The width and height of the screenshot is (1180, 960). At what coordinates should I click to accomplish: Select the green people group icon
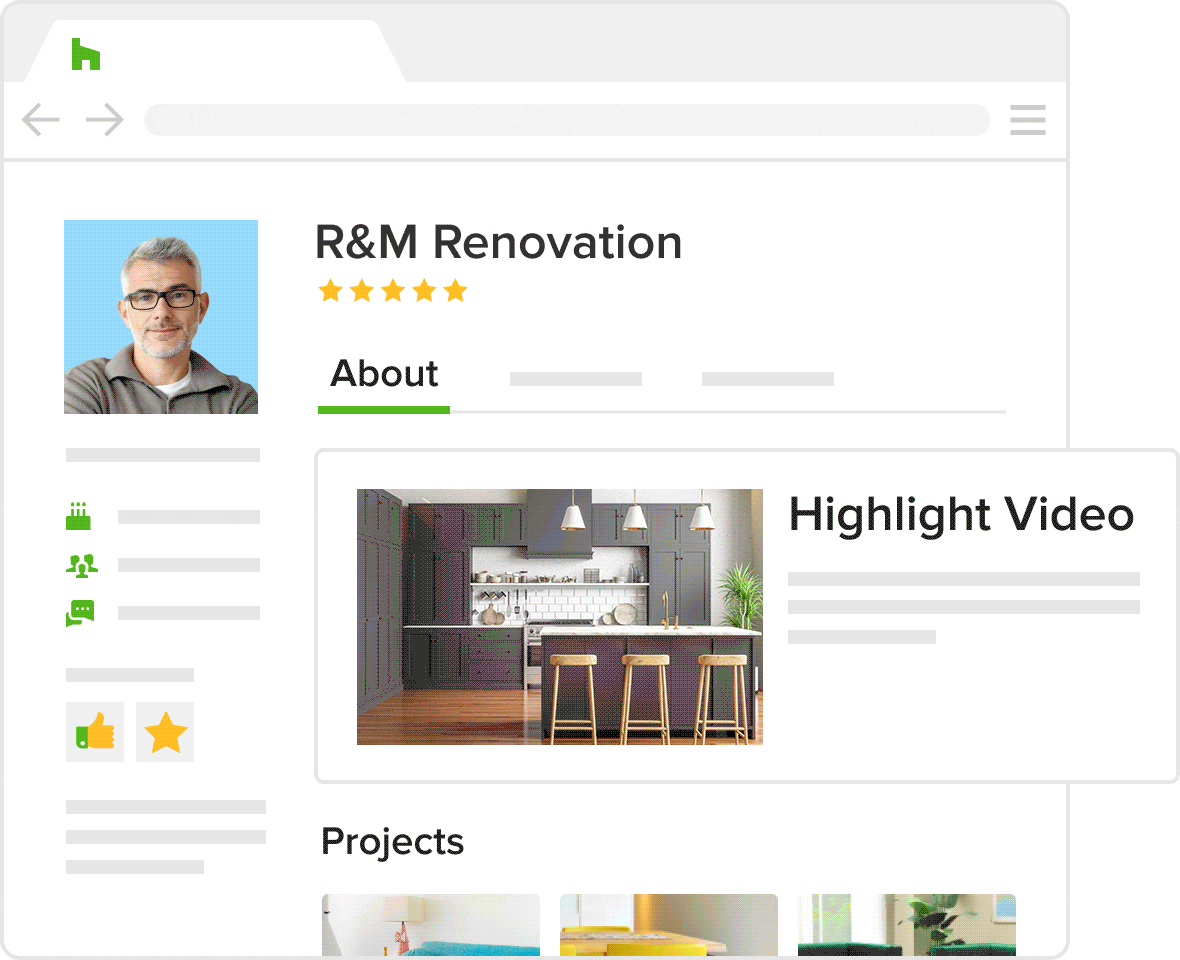81,565
